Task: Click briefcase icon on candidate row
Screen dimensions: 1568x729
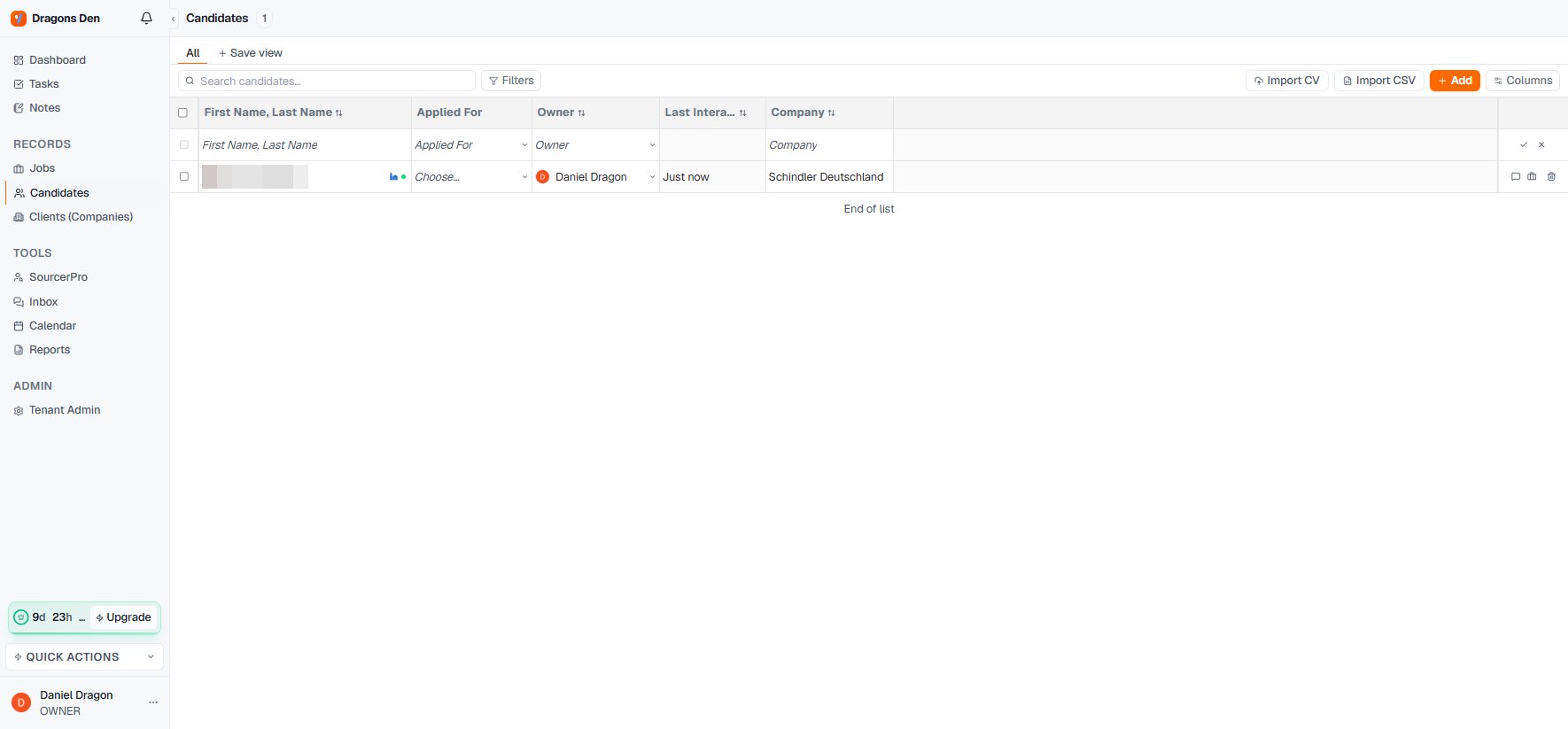Action: (1532, 176)
